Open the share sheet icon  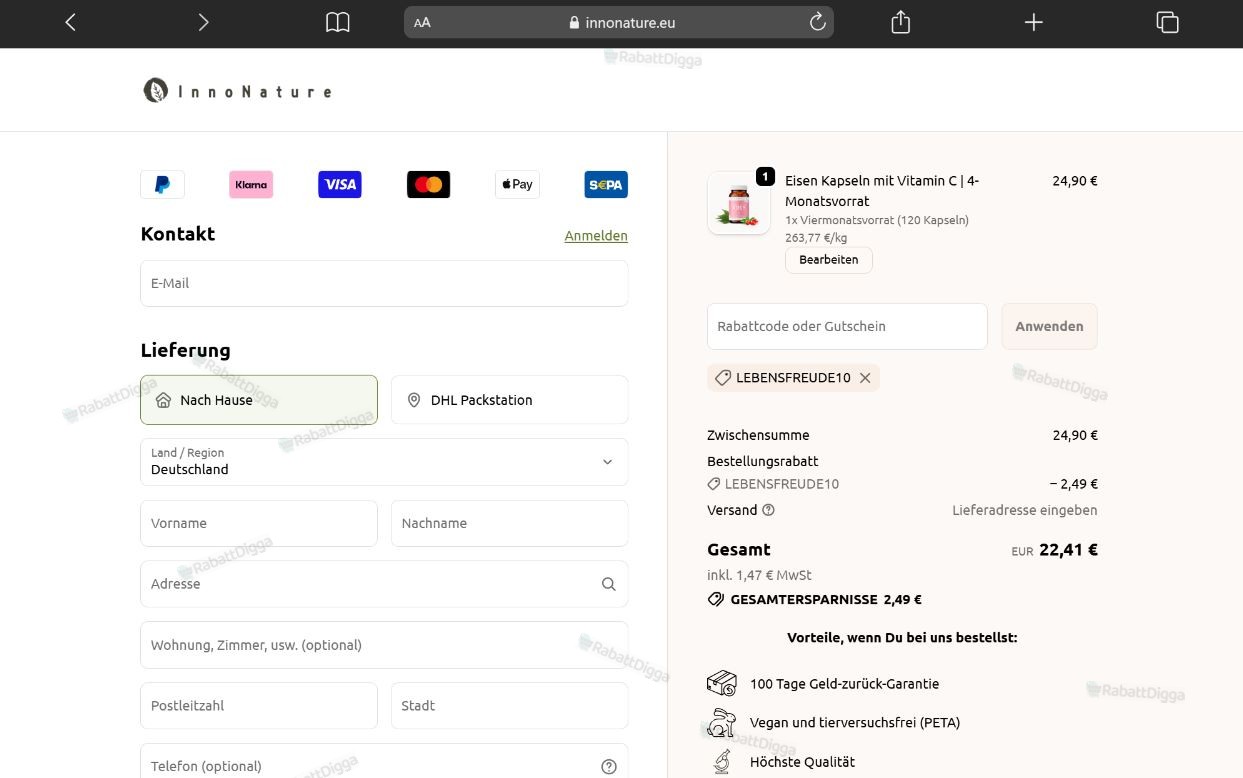click(x=900, y=22)
